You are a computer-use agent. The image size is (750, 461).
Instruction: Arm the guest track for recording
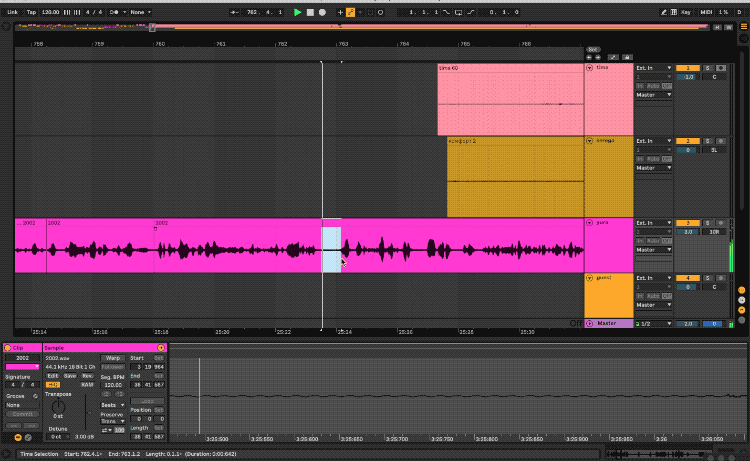click(x=721, y=278)
